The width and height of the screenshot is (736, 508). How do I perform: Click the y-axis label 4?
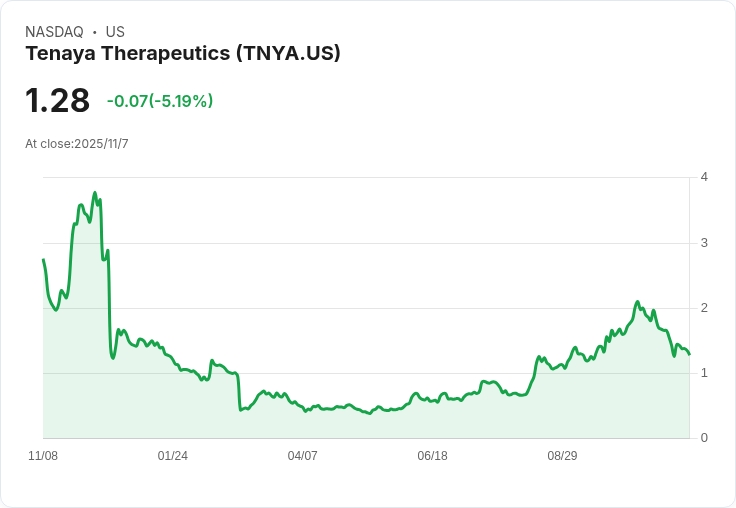704,177
